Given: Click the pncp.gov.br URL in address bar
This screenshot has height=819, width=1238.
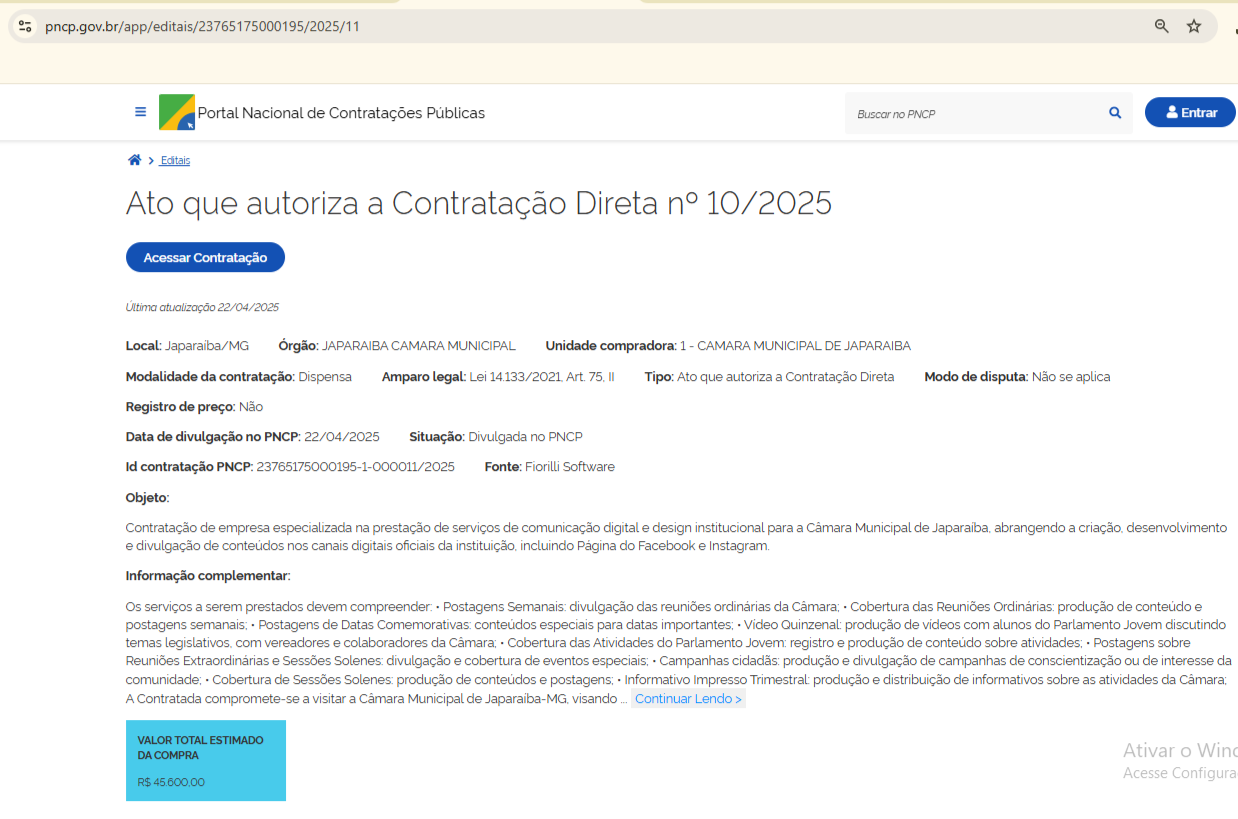Looking at the screenshot, I should [x=202, y=27].
